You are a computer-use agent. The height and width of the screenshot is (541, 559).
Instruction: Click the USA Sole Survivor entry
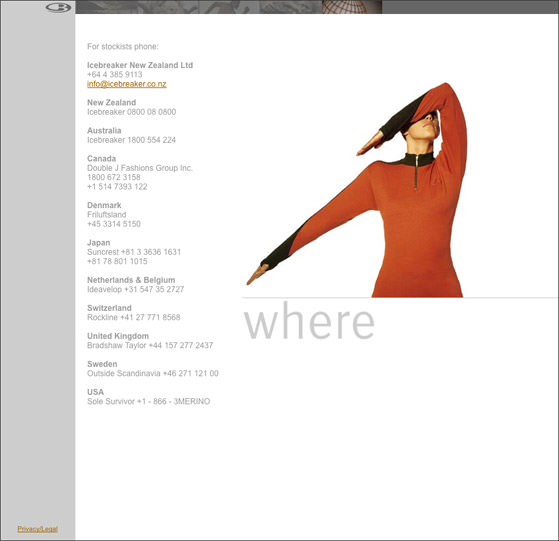tap(148, 397)
